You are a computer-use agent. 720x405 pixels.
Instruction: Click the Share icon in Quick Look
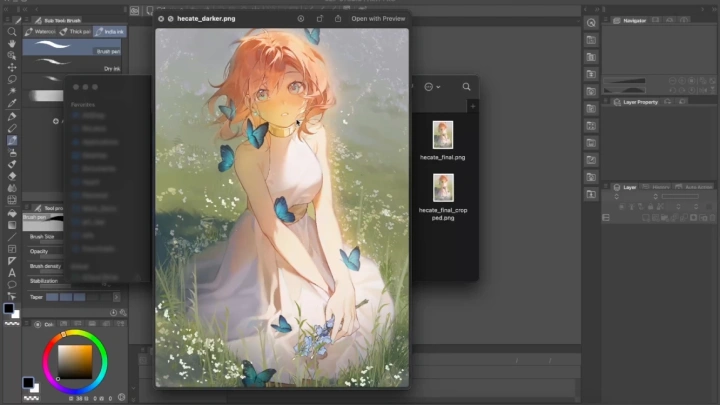coord(339,18)
